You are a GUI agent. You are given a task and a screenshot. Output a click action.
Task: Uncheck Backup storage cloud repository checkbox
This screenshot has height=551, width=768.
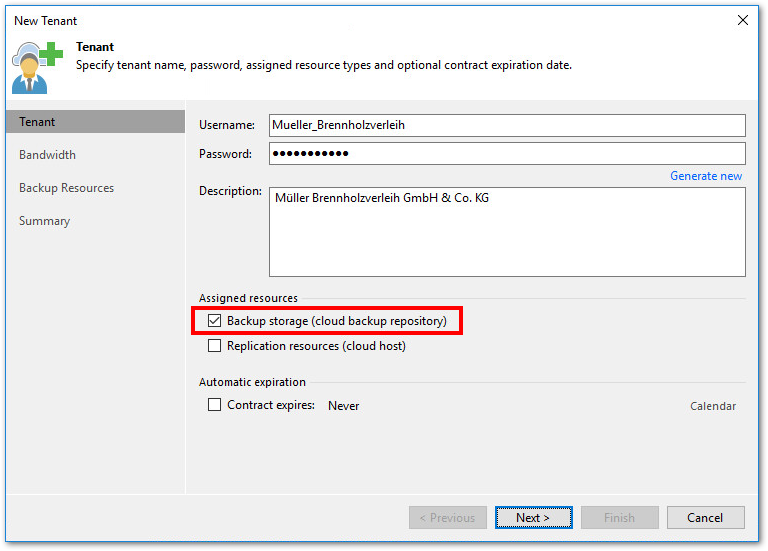[215, 321]
